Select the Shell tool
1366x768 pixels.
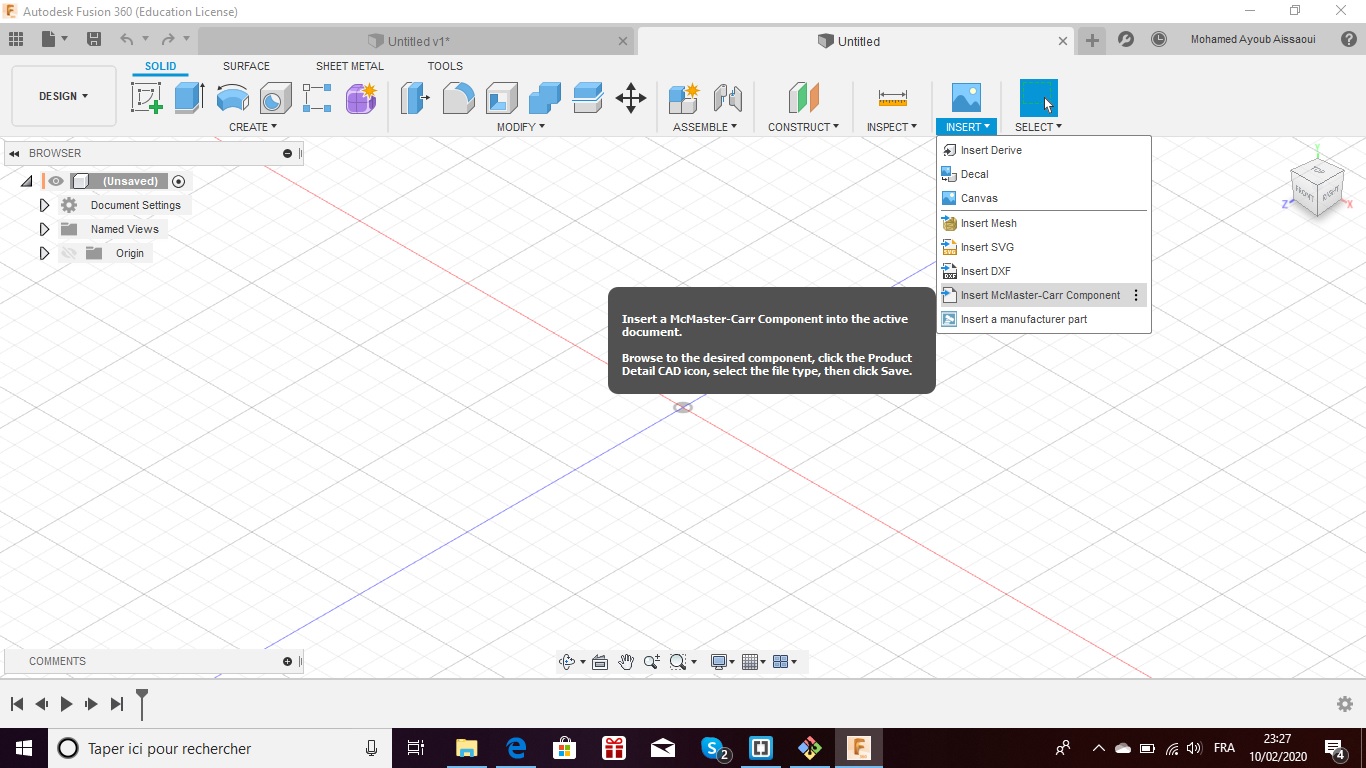coord(502,98)
